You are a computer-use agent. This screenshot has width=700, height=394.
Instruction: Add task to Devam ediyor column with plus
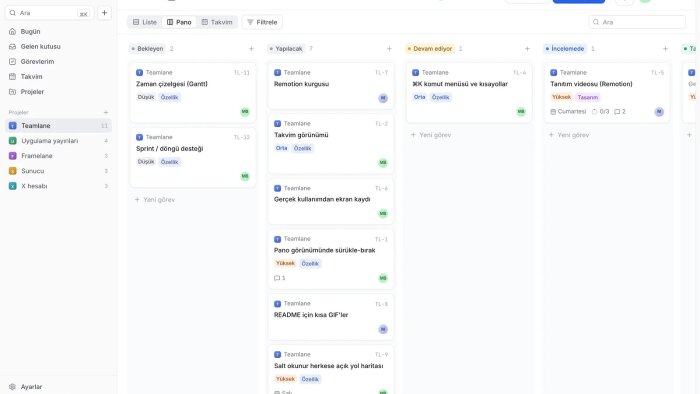[x=527, y=49]
